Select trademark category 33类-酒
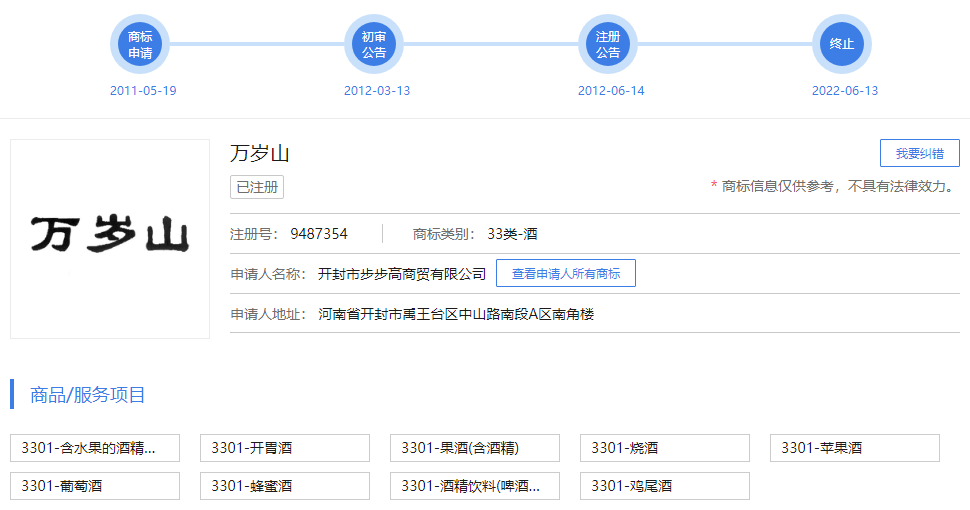The width and height of the screenshot is (970, 510). point(512,234)
